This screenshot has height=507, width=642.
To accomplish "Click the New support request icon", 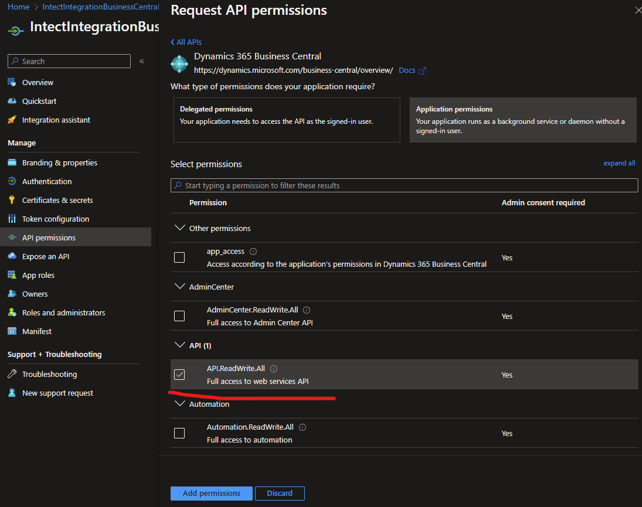I will [12, 393].
